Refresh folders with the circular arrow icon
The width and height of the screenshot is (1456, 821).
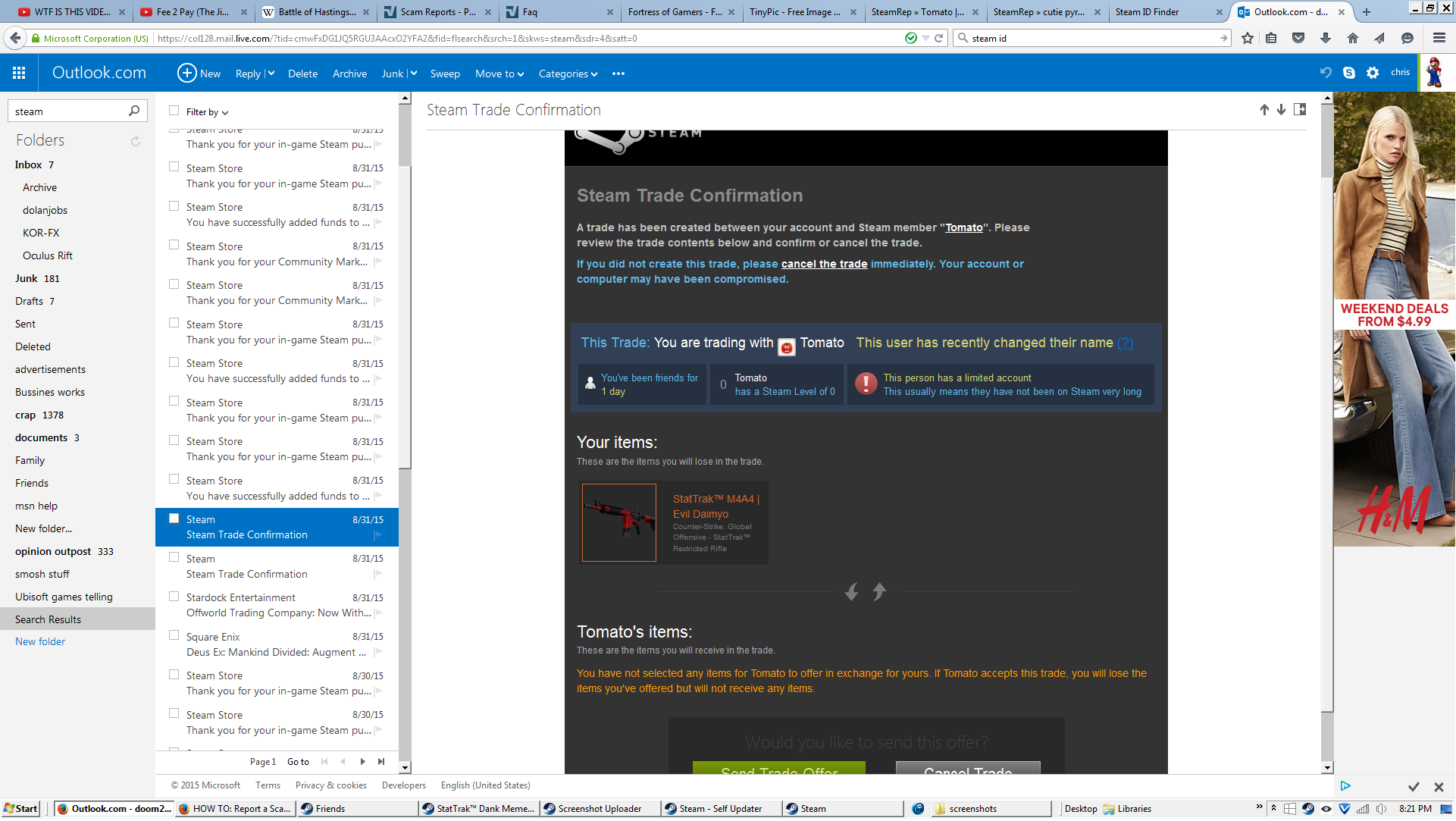point(136,141)
